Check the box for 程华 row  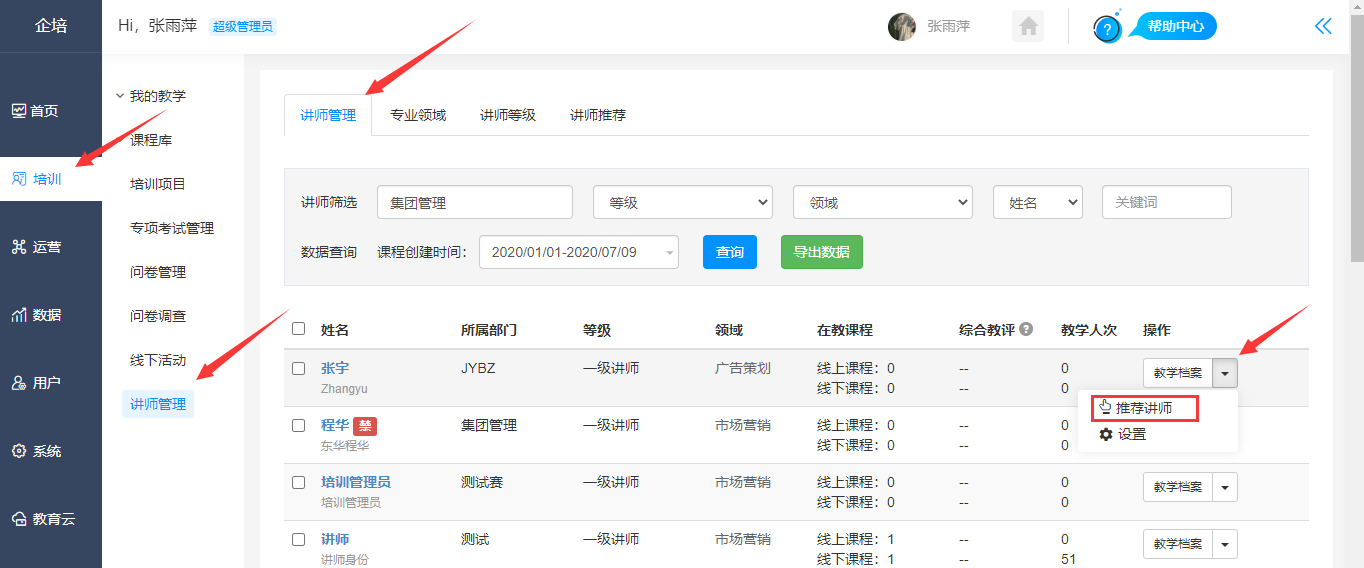tap(298, 425)
